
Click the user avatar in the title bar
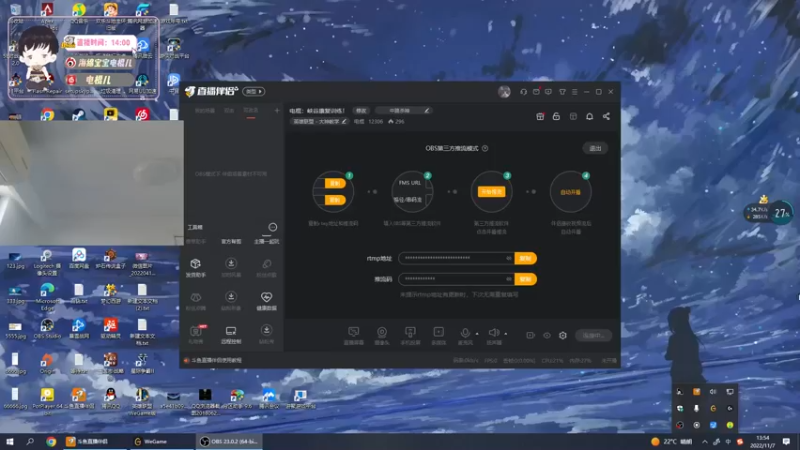[504, 92]
